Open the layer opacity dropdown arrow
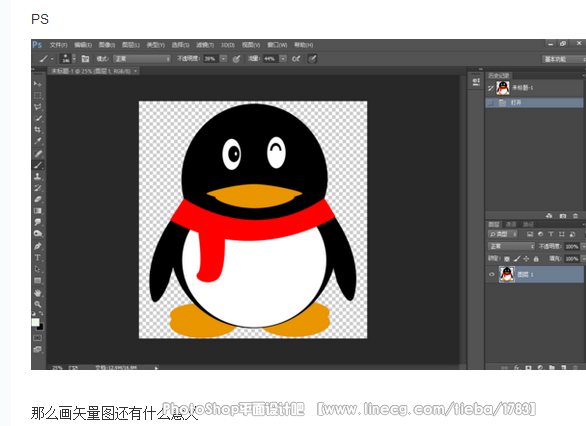 (583, 247)
